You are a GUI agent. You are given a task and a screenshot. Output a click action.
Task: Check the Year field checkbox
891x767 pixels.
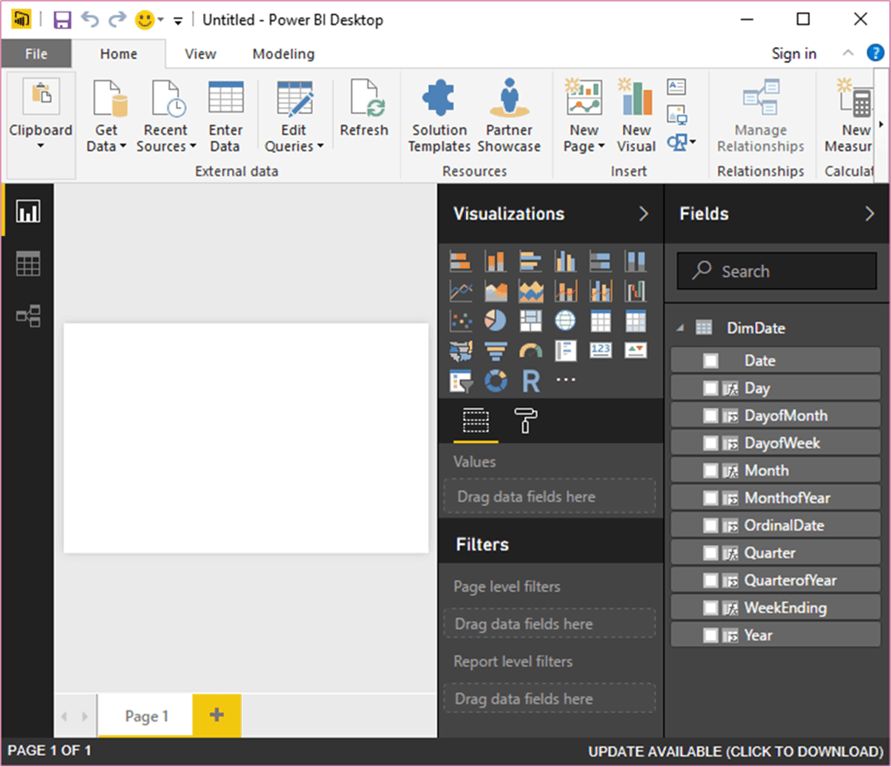(711, 635)
